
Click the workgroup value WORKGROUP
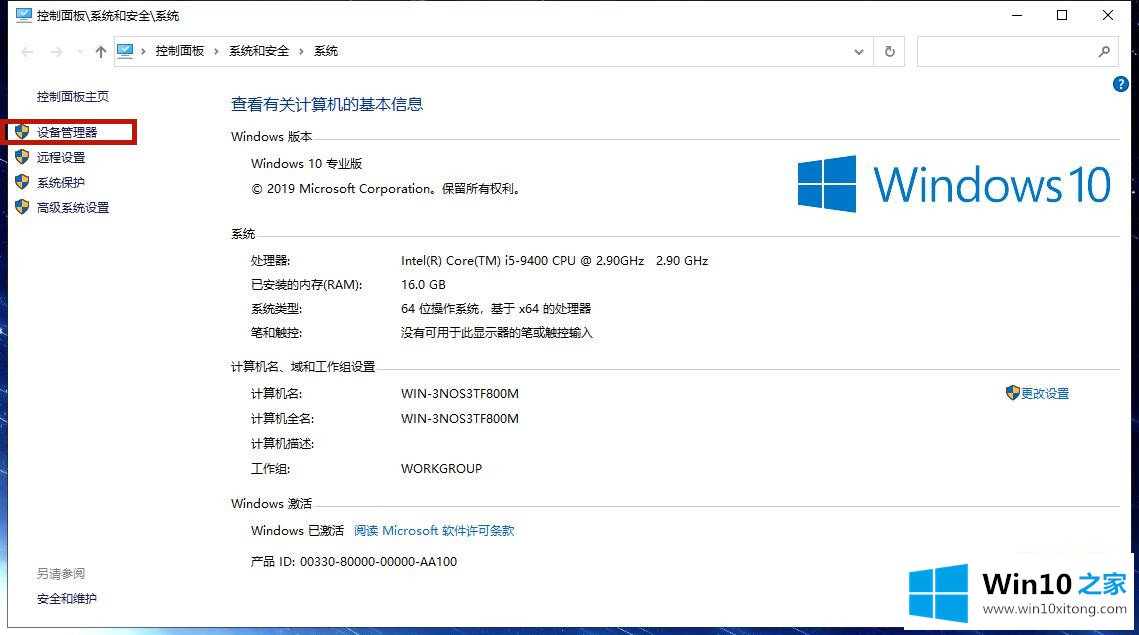442,469
